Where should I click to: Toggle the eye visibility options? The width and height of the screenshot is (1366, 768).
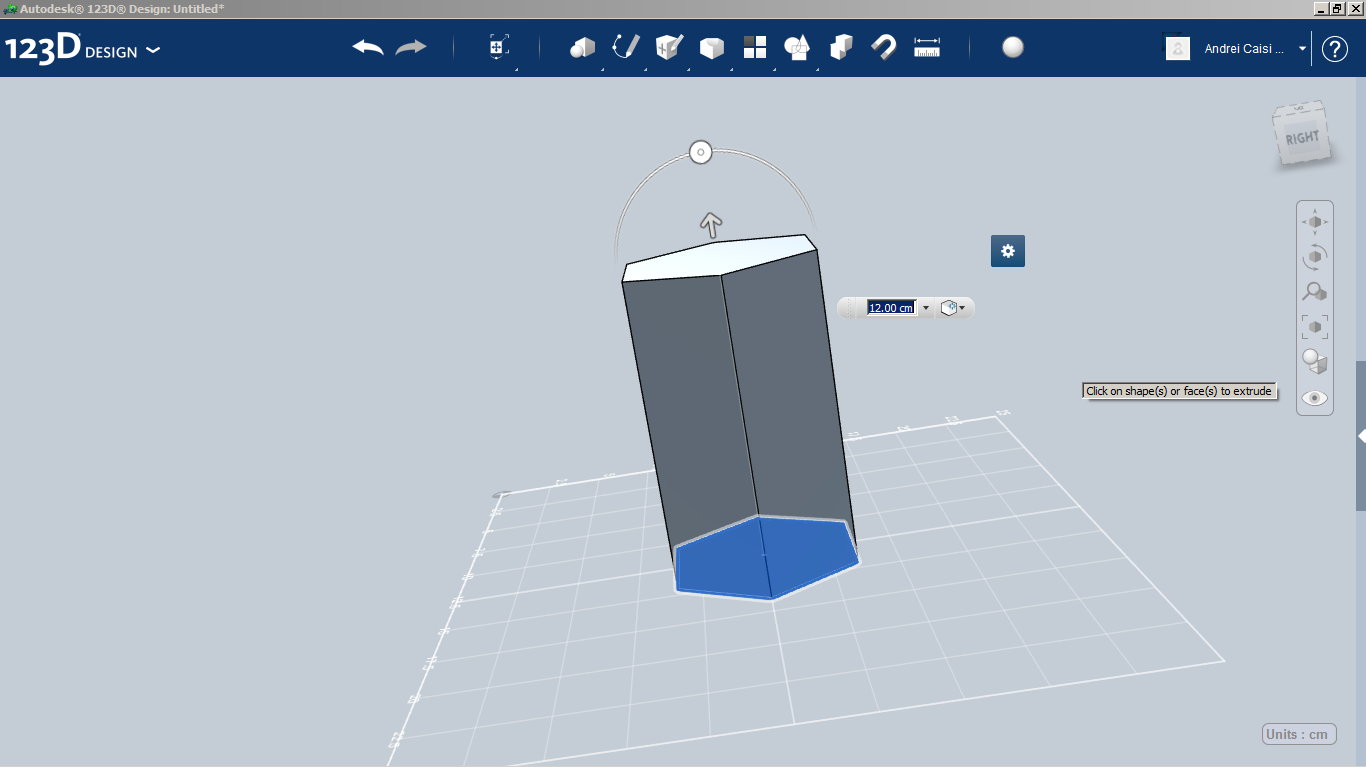tap(1315, 398)
